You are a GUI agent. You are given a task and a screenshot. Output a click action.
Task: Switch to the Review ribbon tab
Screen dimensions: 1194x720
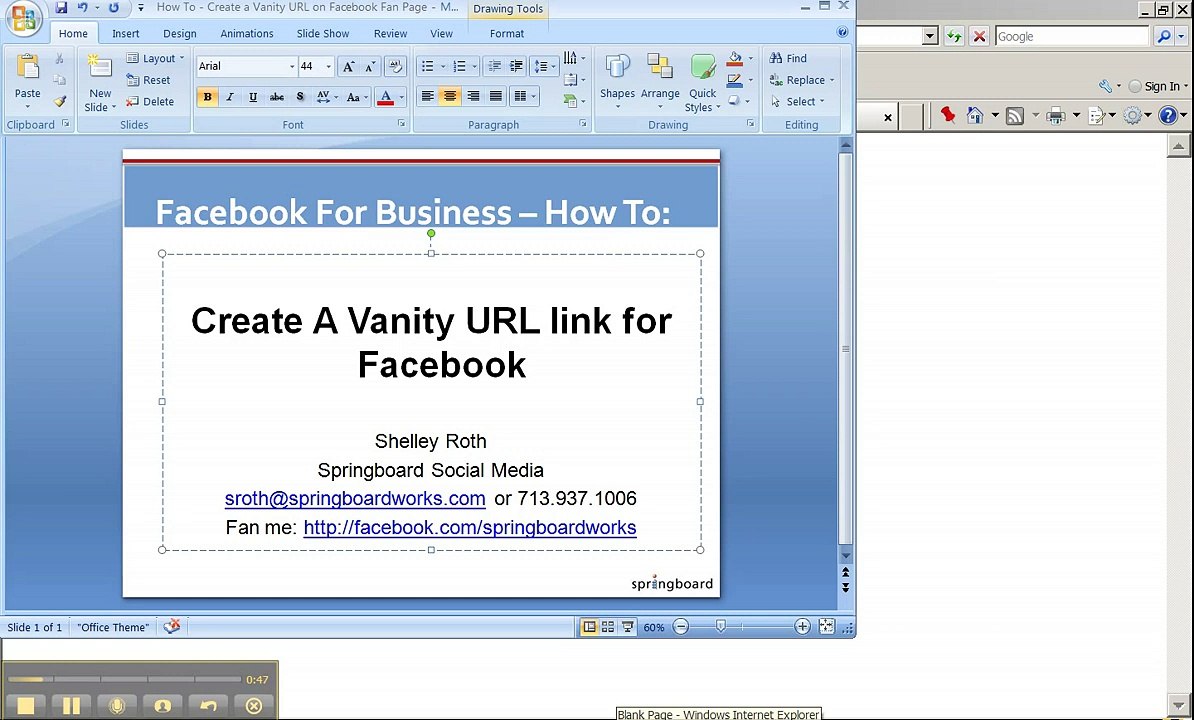(x=391, y=33)
